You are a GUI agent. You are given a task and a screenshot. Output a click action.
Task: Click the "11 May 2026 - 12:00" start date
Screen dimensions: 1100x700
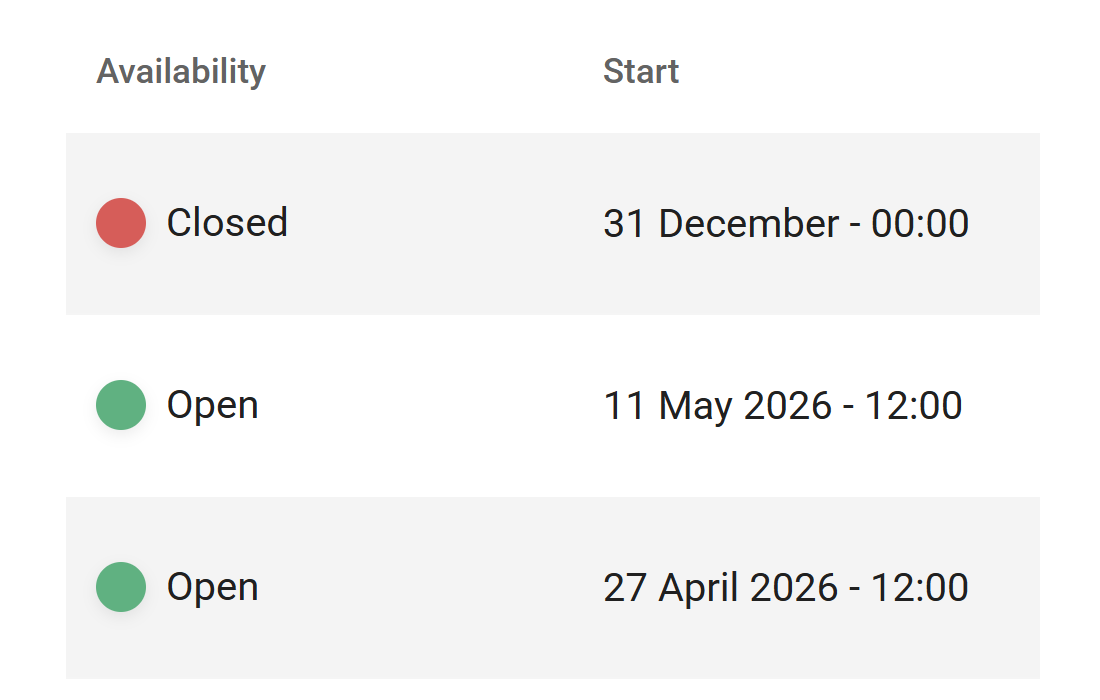[783, 405]
